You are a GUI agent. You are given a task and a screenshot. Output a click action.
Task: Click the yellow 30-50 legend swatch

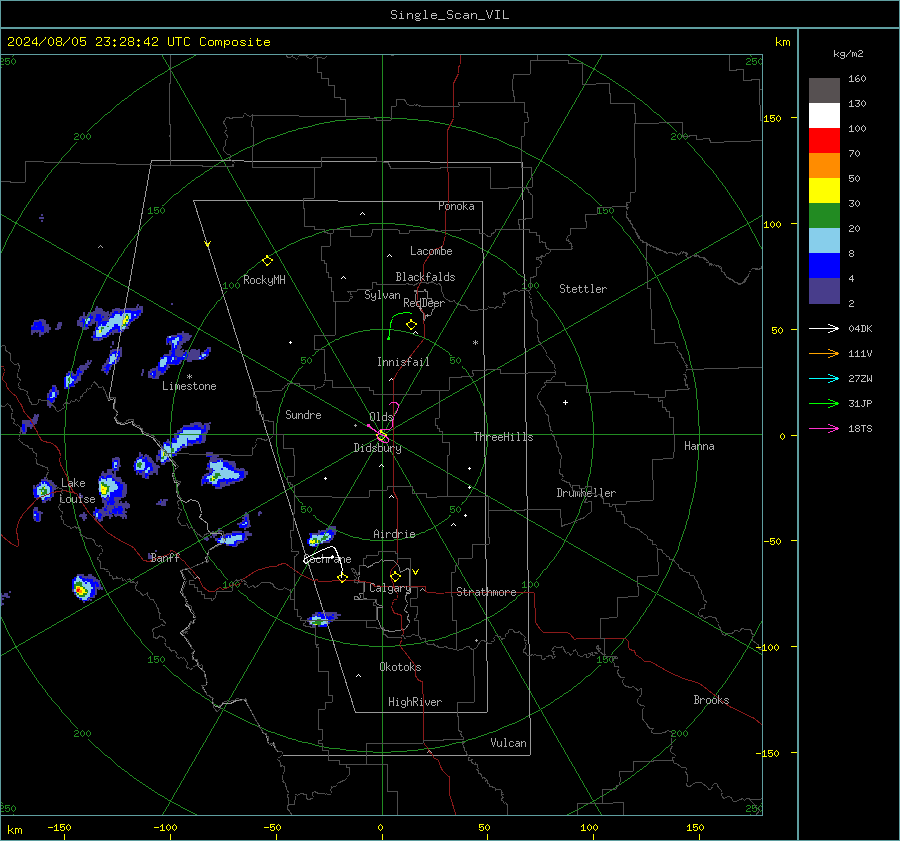click(x=824, y=191)
